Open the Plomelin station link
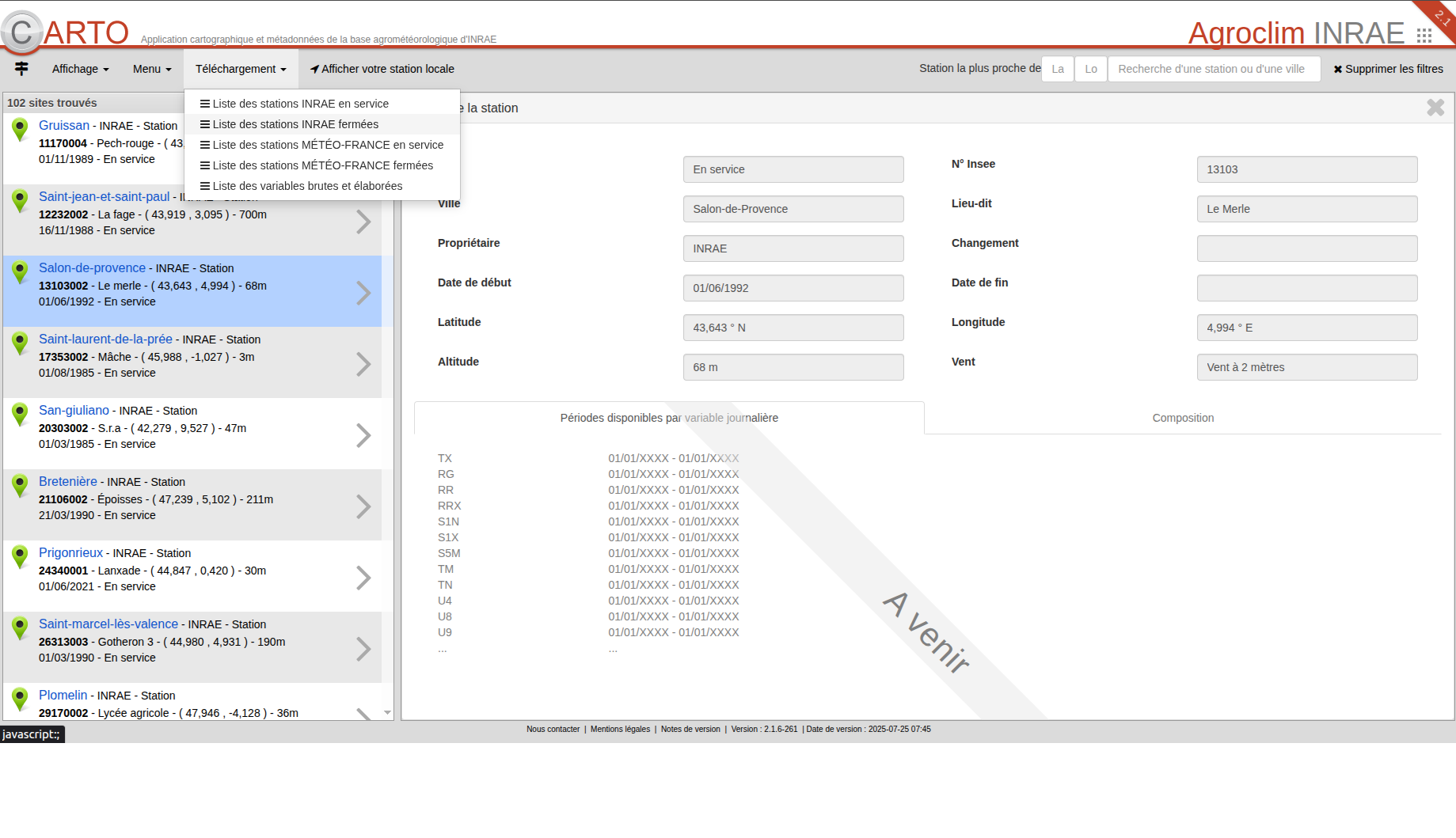The height and width of the screenshot is (838, 1456). 63,695
